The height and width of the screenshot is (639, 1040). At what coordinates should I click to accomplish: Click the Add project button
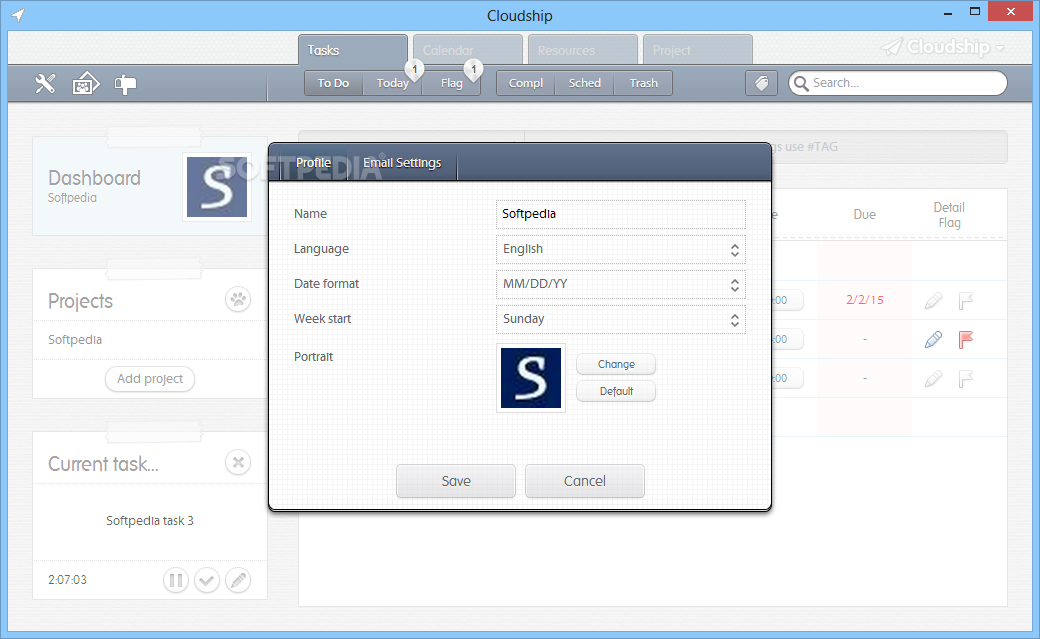(x=150, y=379)
